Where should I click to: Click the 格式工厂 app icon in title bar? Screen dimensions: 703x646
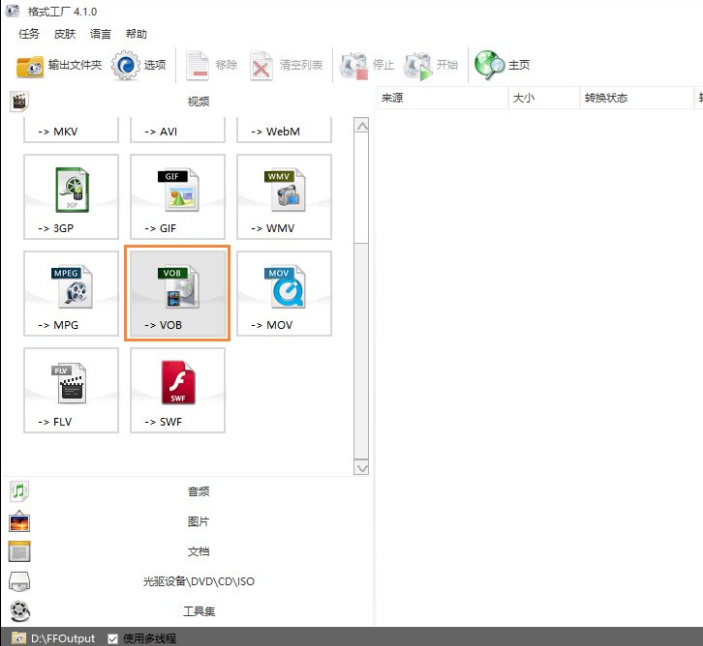pyautogui.click(x=13, y=11)
